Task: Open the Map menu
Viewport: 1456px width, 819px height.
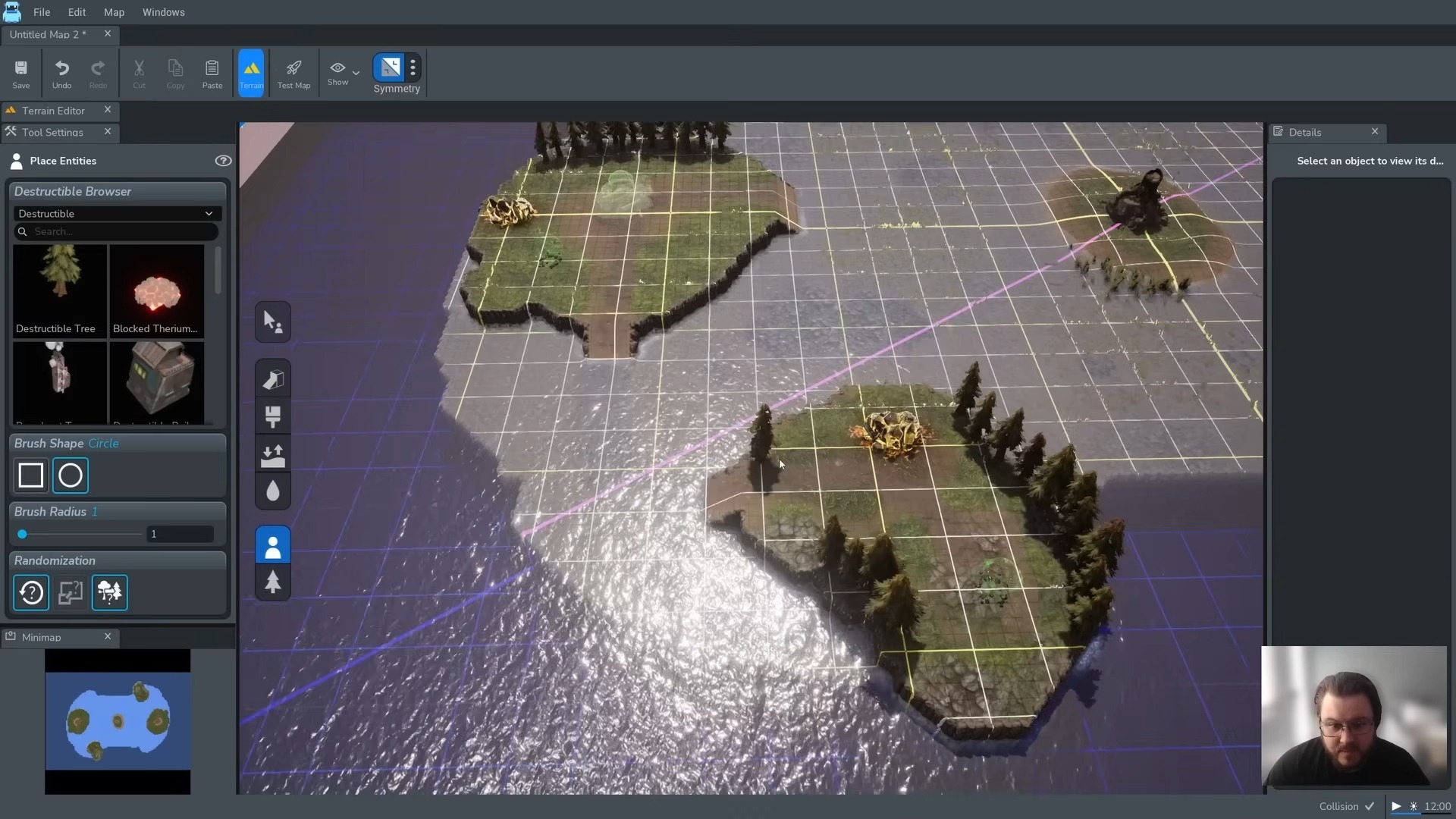Action: click(114, 12)
